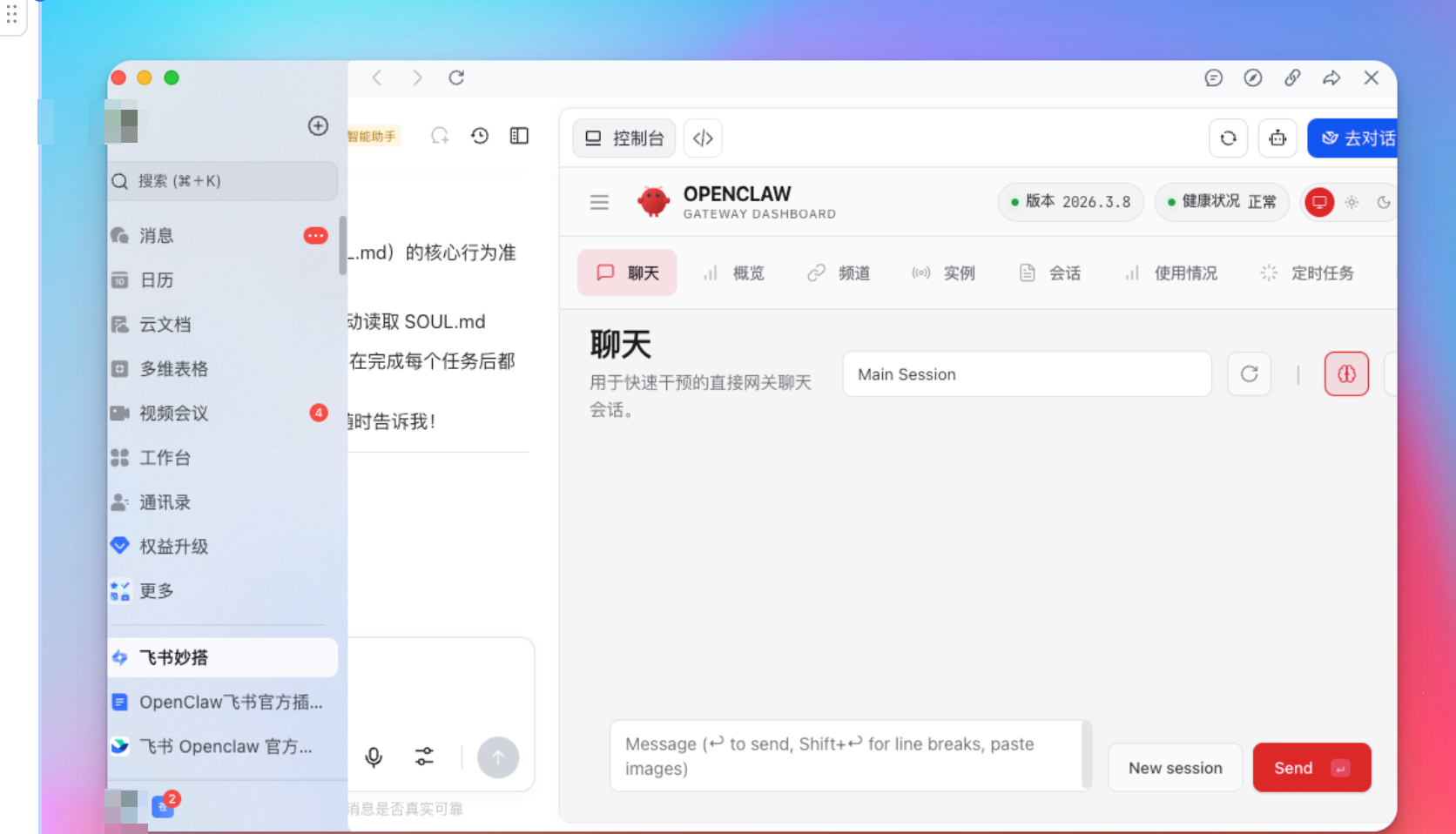Viewport: 1456px width, 834px height.
Task: Click the notification icon with badge 2
Action: (163, 805)
